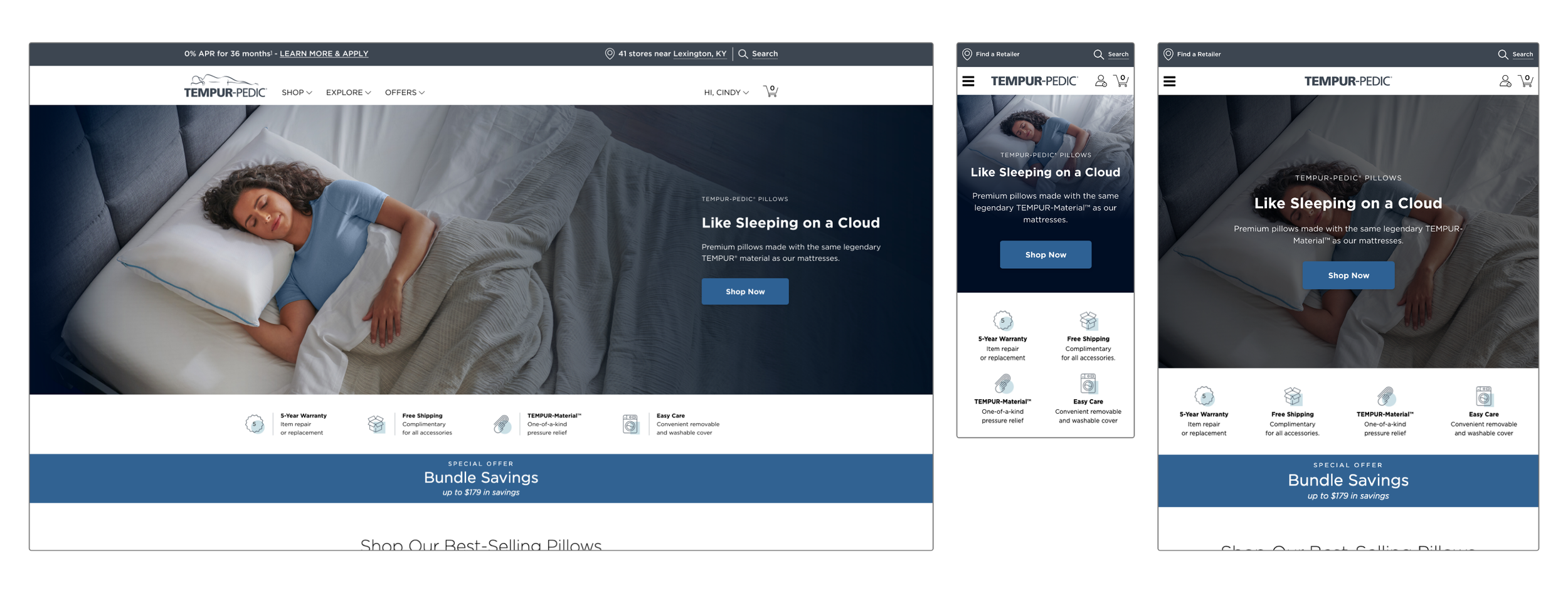Click Search link in mobile view
The width and height of the screenshot is (1568, 593).
tap(1118, 55)
